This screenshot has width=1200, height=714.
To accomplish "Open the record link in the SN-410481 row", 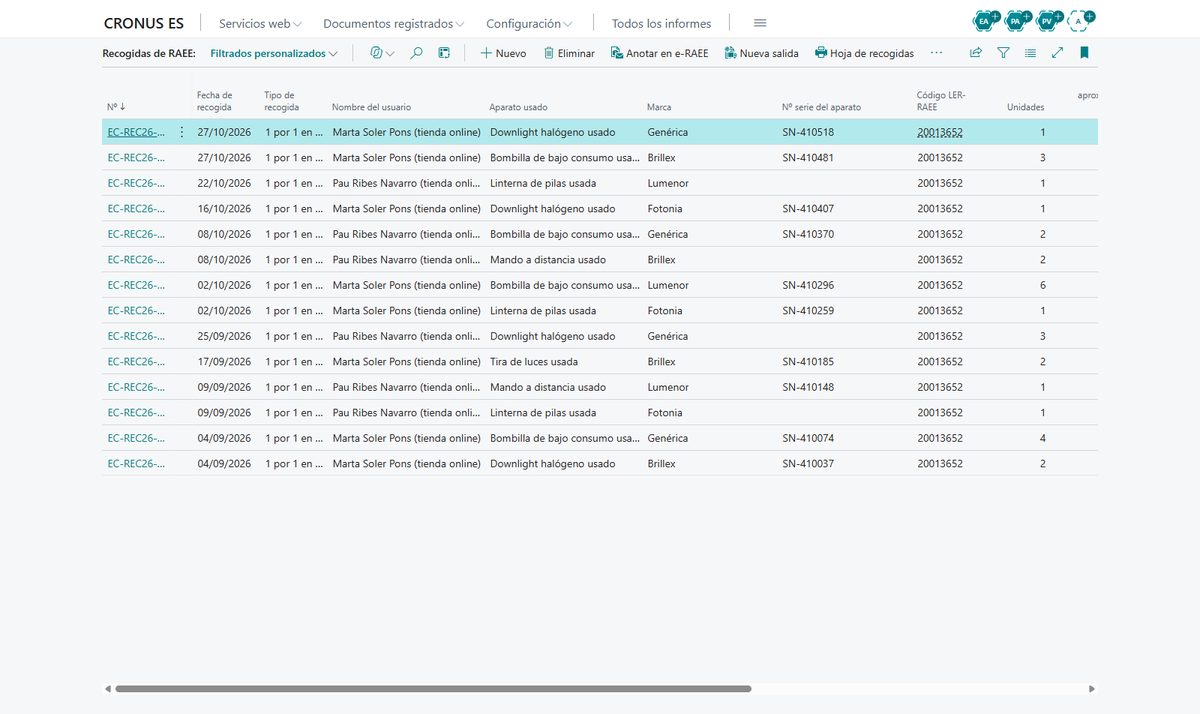I will click(137, 158).
